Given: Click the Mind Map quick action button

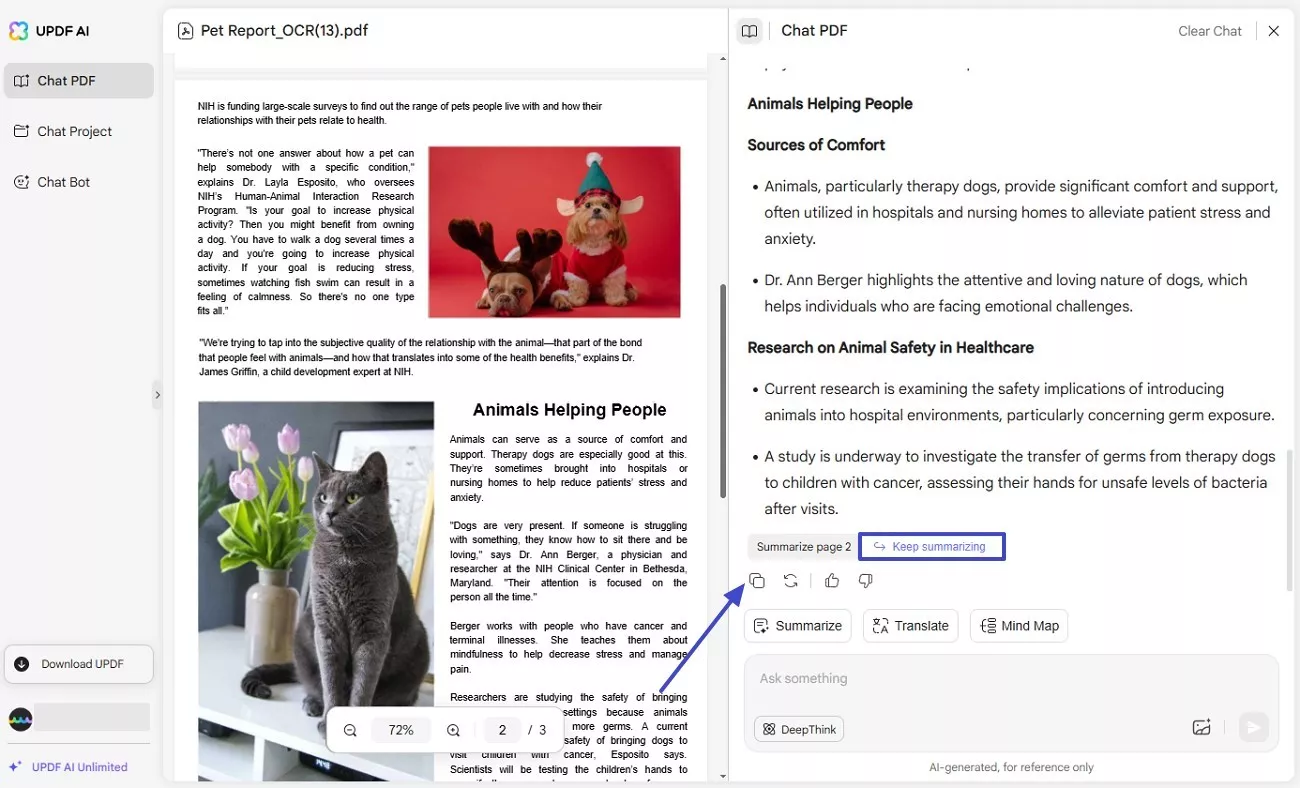Looking at the screenshot, I should (x=1019, y=626).
